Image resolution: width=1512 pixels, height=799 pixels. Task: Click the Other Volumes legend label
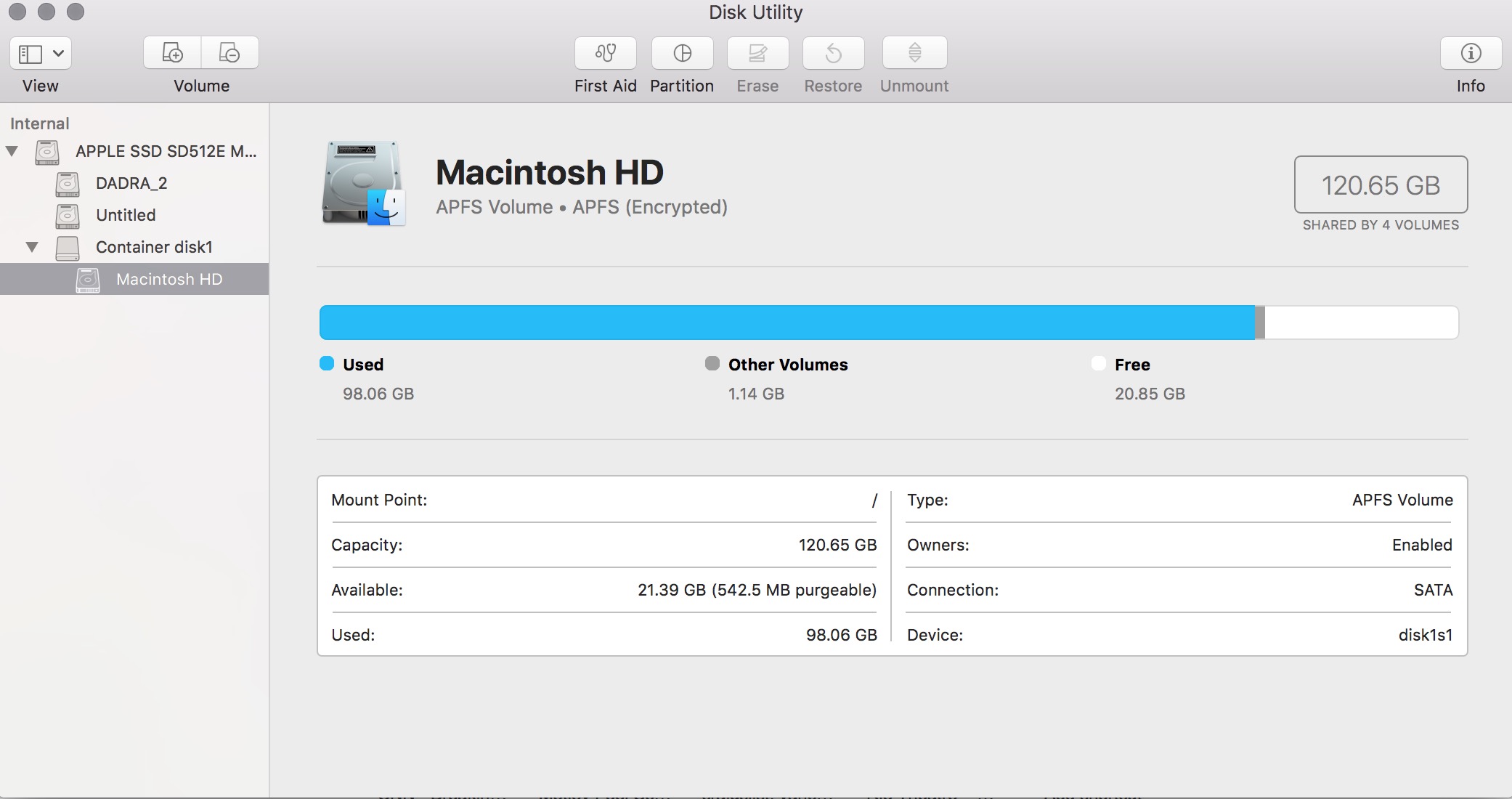click(788, 365)
